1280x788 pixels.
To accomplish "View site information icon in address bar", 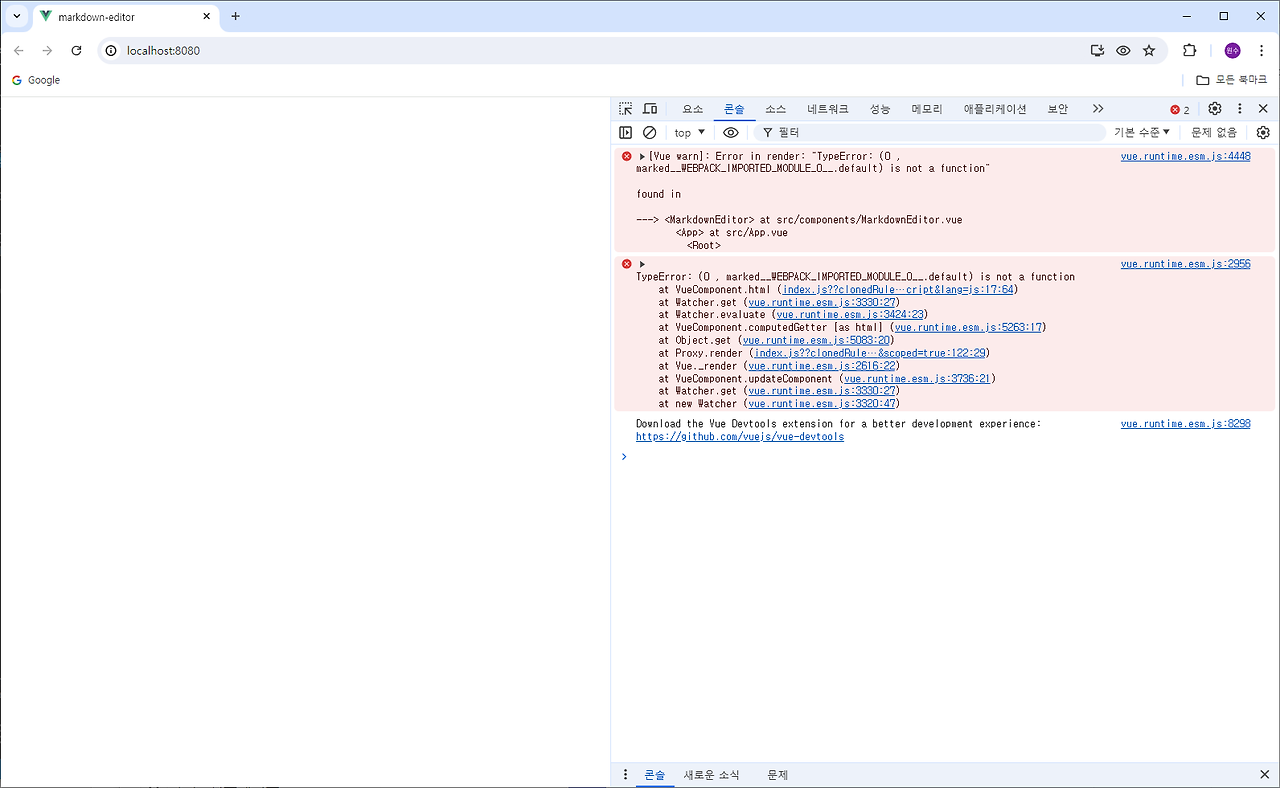I will pos(111,50).
